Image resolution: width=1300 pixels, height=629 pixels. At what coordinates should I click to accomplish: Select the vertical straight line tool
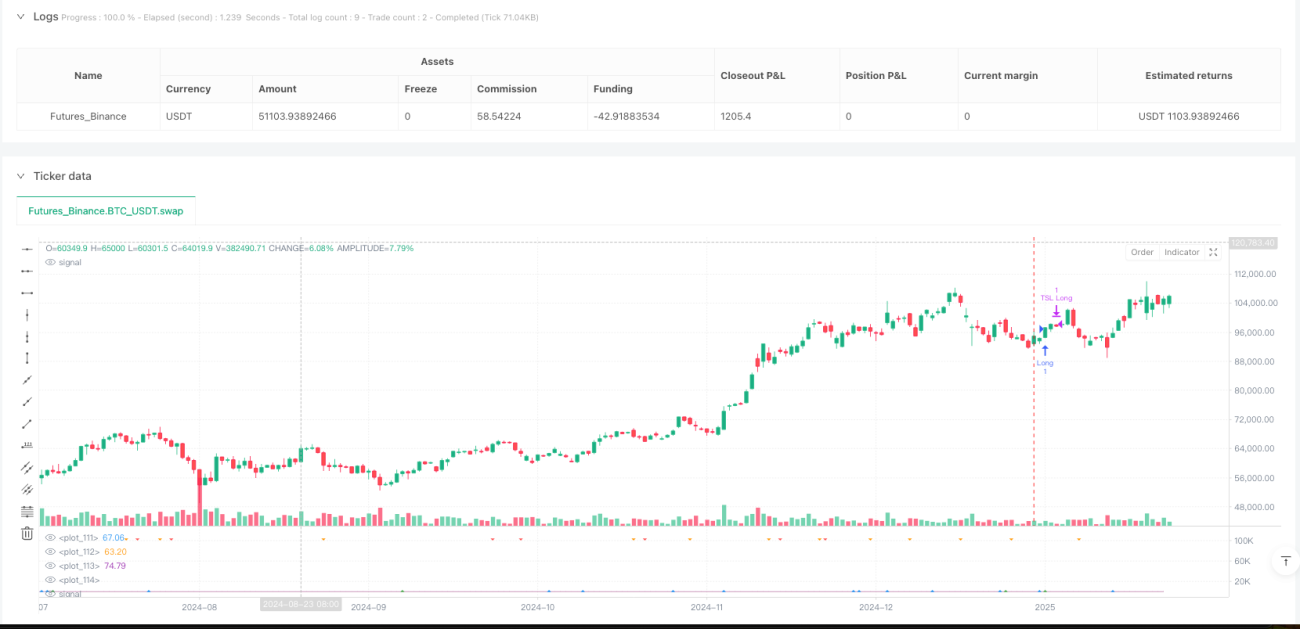[27, 314]
